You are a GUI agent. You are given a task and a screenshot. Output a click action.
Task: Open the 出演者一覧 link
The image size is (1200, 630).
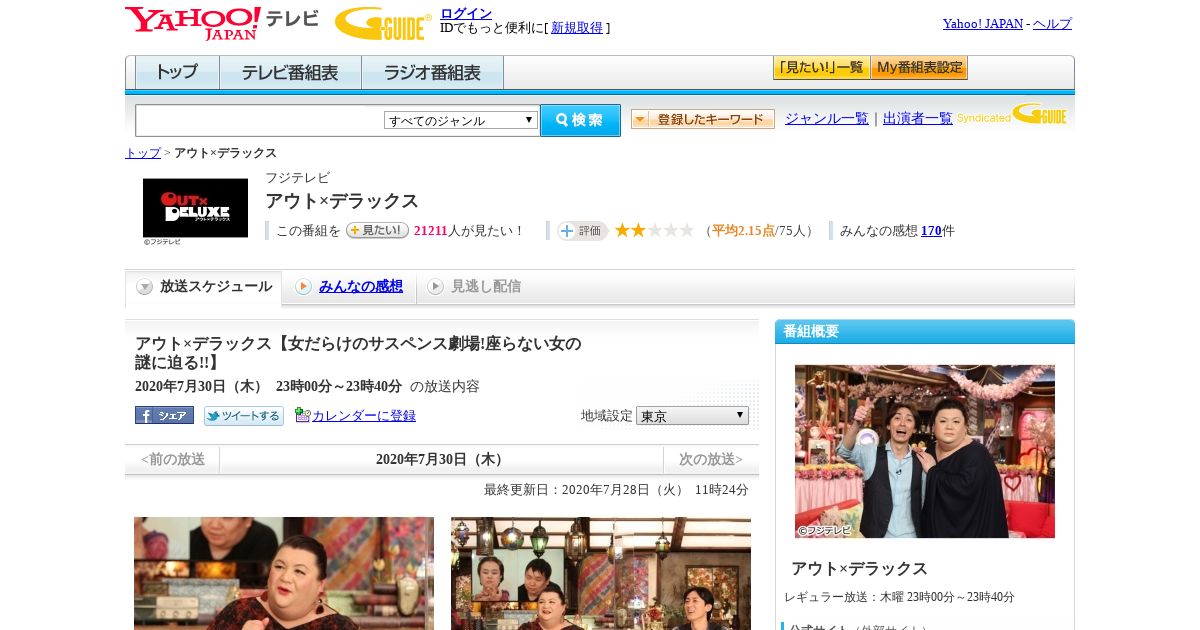tap(918, 118)
